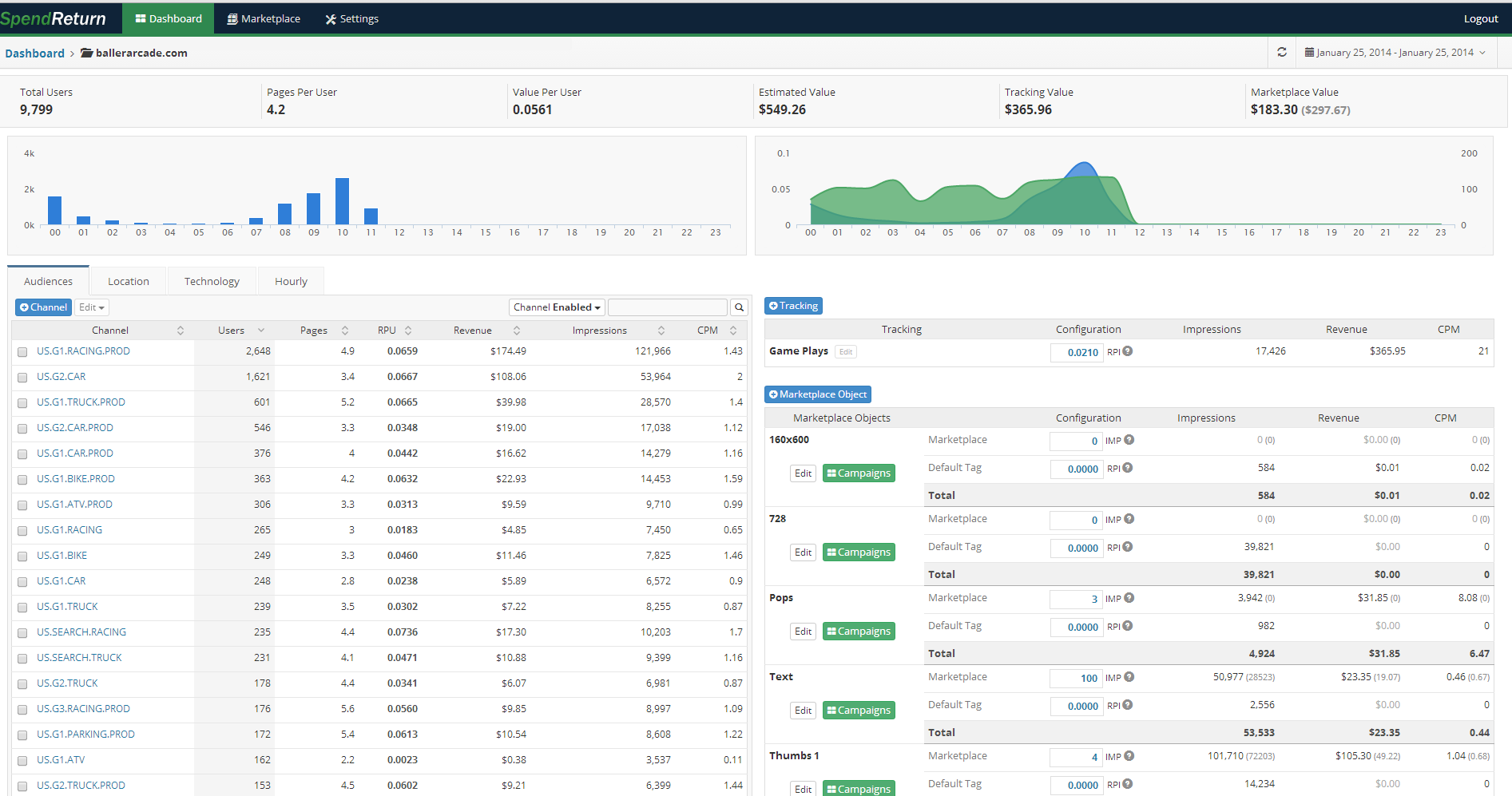This screenshot has height=796, width=1512.
Task: Open the Channel Enabled dropdown
Action: (557, 307)
